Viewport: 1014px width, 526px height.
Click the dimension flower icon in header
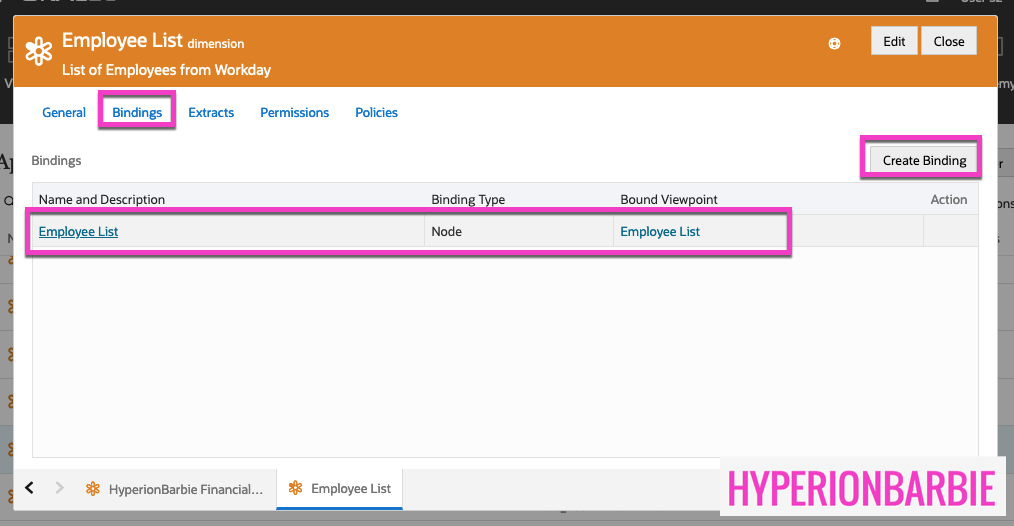point(39,51)
